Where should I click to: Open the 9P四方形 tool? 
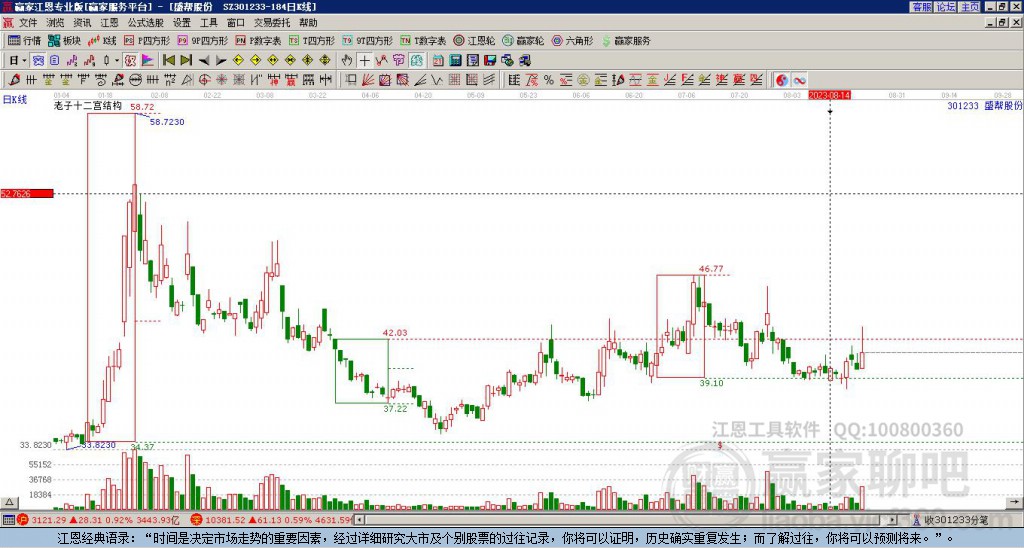[x=202, y=40]
